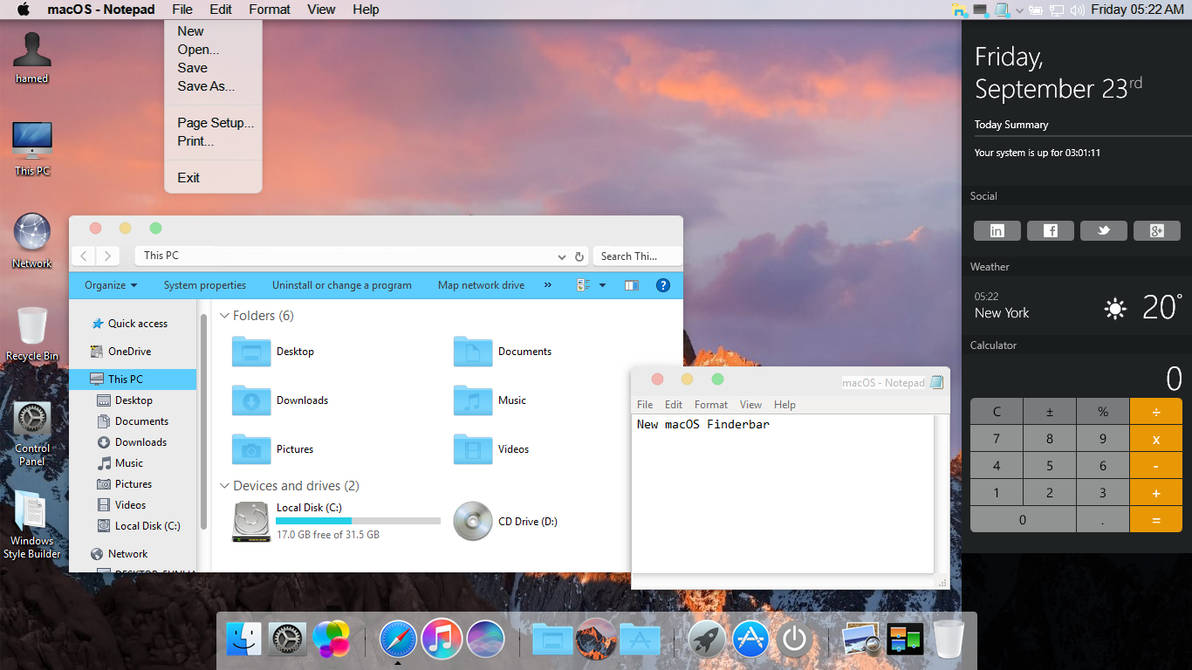Expand the address bar history dropdown
The width and height of the screenshot is (1192, 670).
(x=561, y=255)
